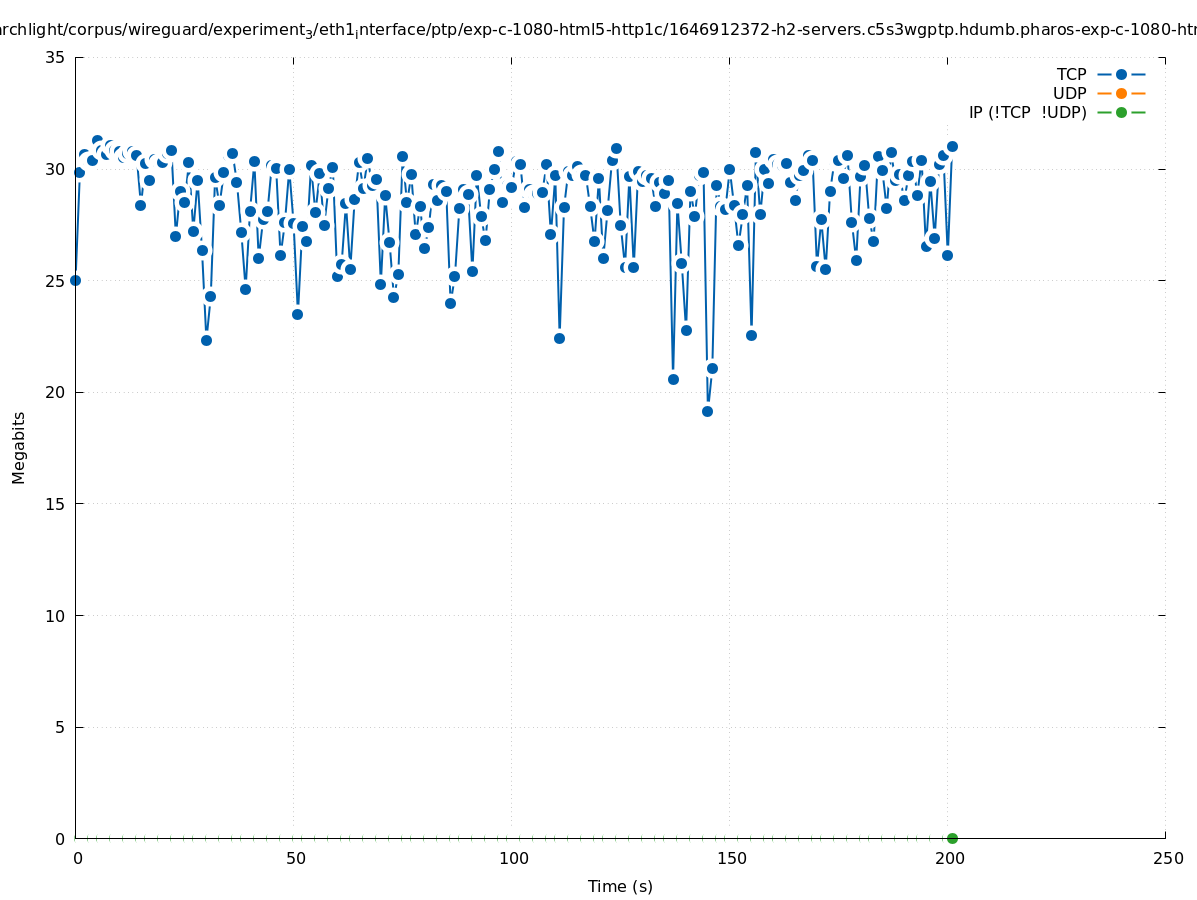The width and height of the screenshot is (1197, 900).
Task: Select the first TCP point at time zero
Action: click(75, 280)
